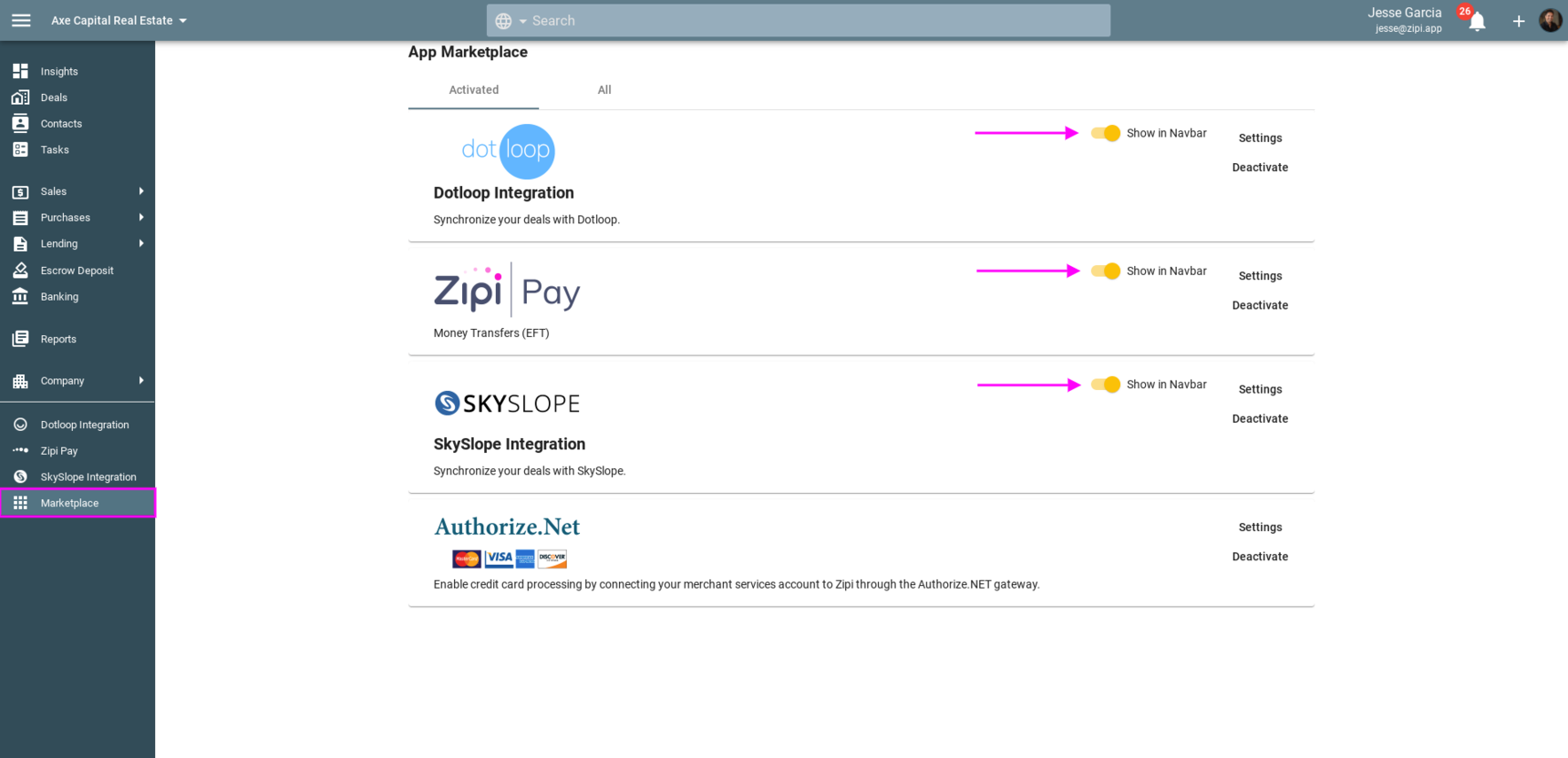The image size is (1568, 758).
Task: Click the Escrow Deposit icon
Action: (20, 271)
